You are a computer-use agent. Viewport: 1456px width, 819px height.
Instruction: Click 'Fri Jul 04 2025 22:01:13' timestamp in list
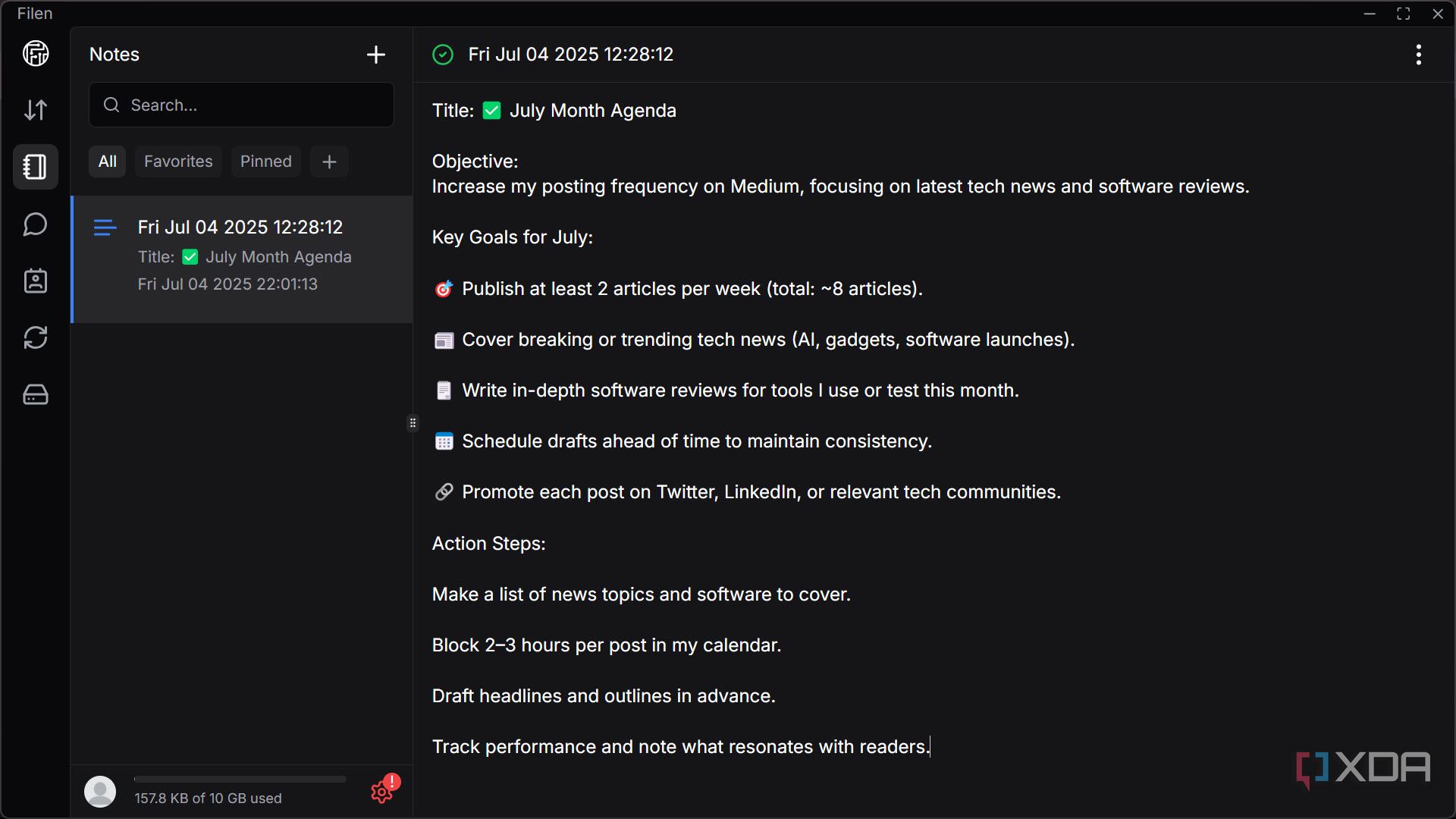tap(227, 284)
